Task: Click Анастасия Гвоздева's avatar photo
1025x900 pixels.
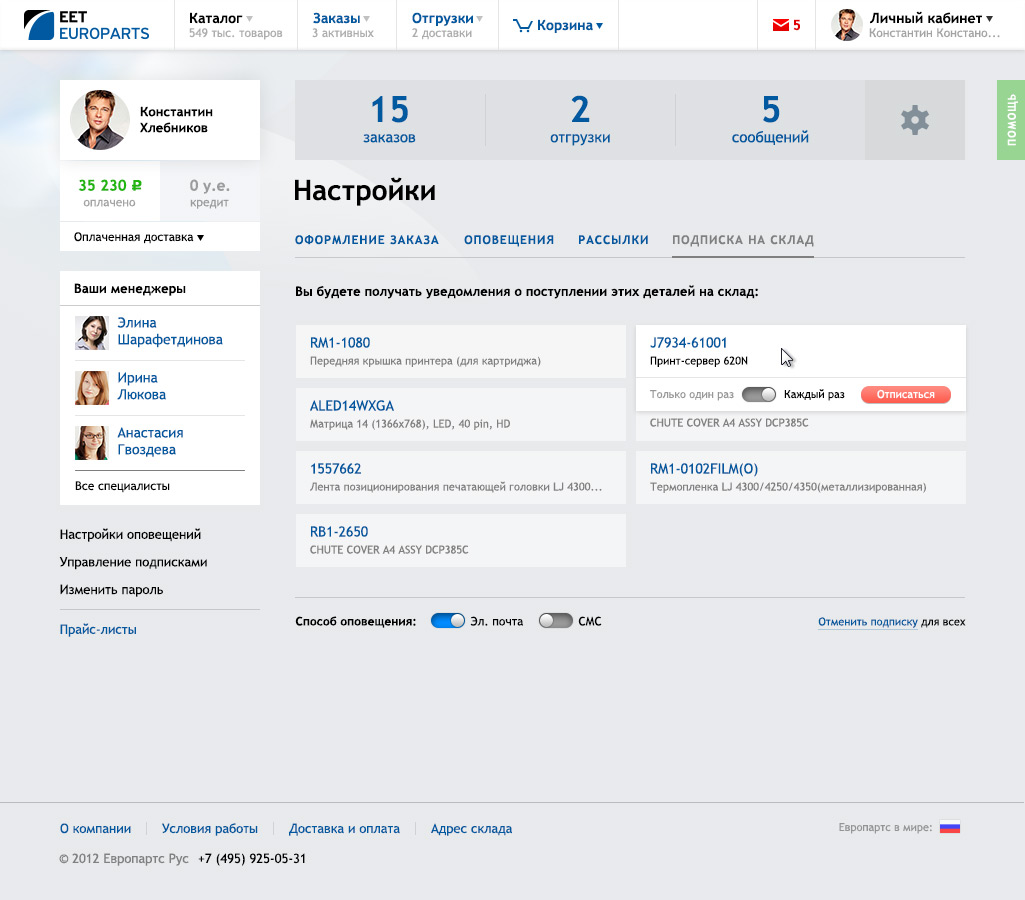Action: coord(92,442)
